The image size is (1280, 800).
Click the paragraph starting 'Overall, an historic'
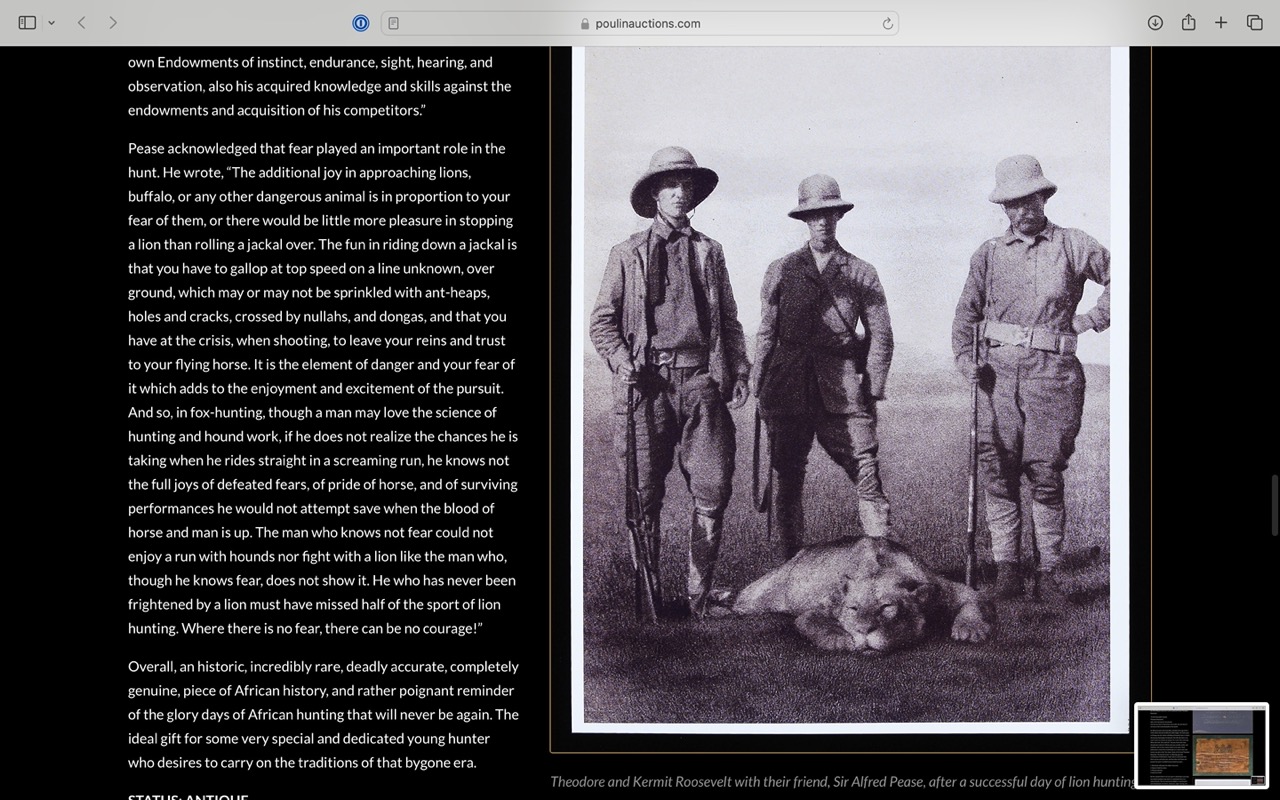click(x=323, y=714)
